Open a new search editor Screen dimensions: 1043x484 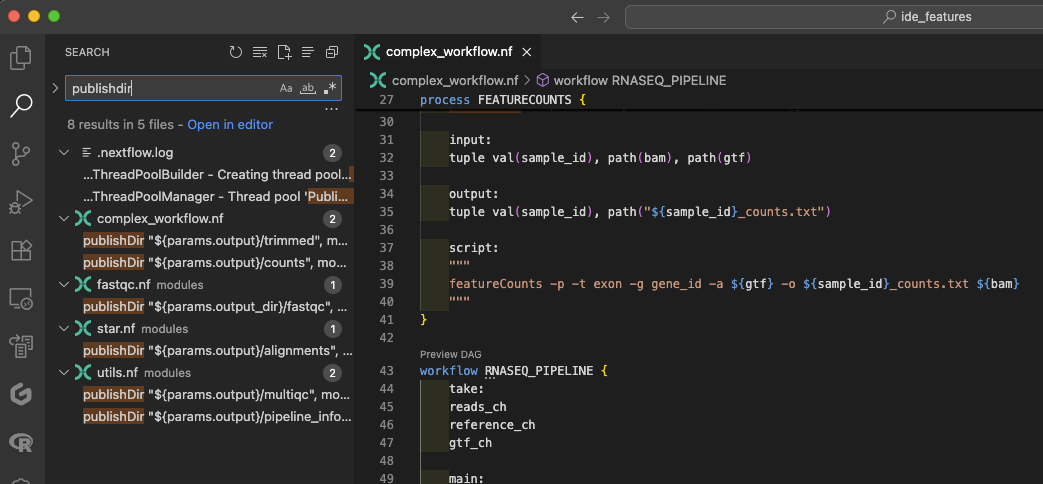284,52
